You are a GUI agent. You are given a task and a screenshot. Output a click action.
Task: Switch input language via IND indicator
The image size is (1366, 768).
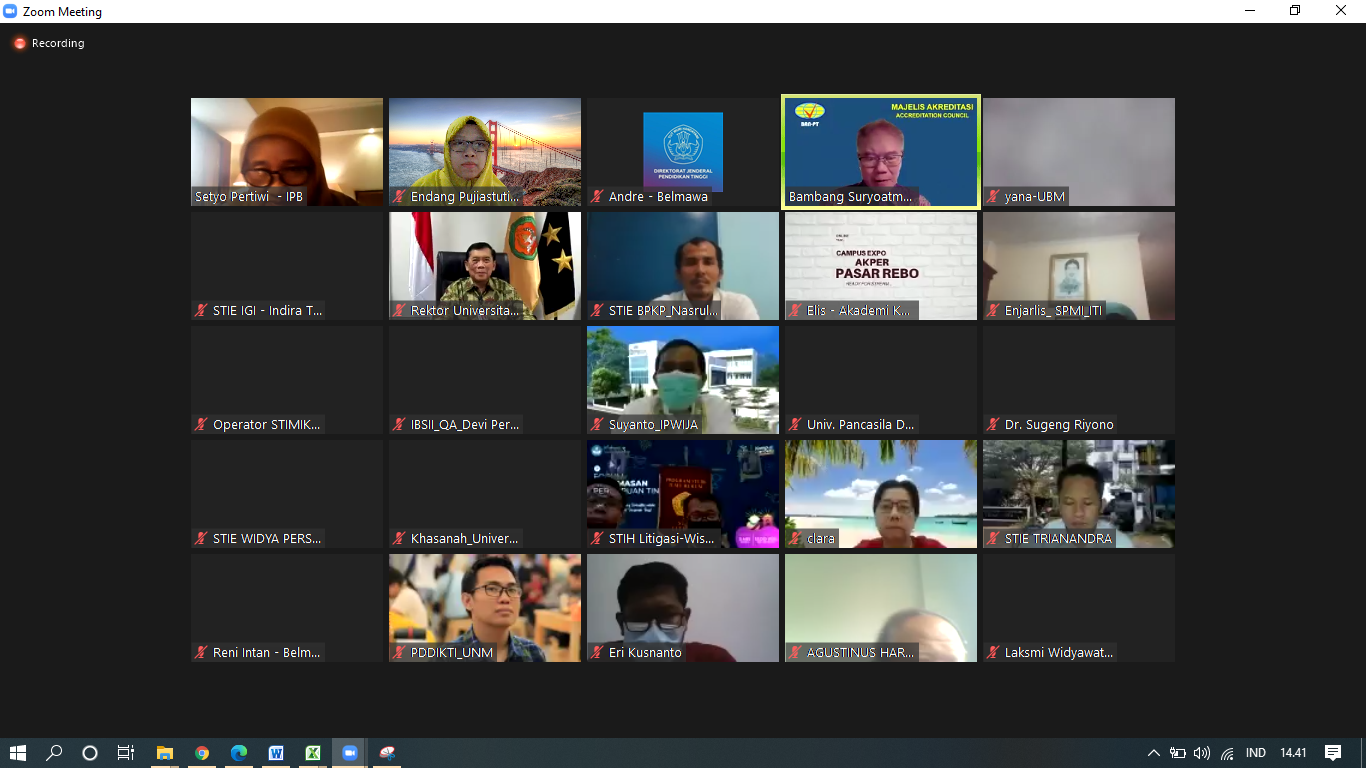1255,753
